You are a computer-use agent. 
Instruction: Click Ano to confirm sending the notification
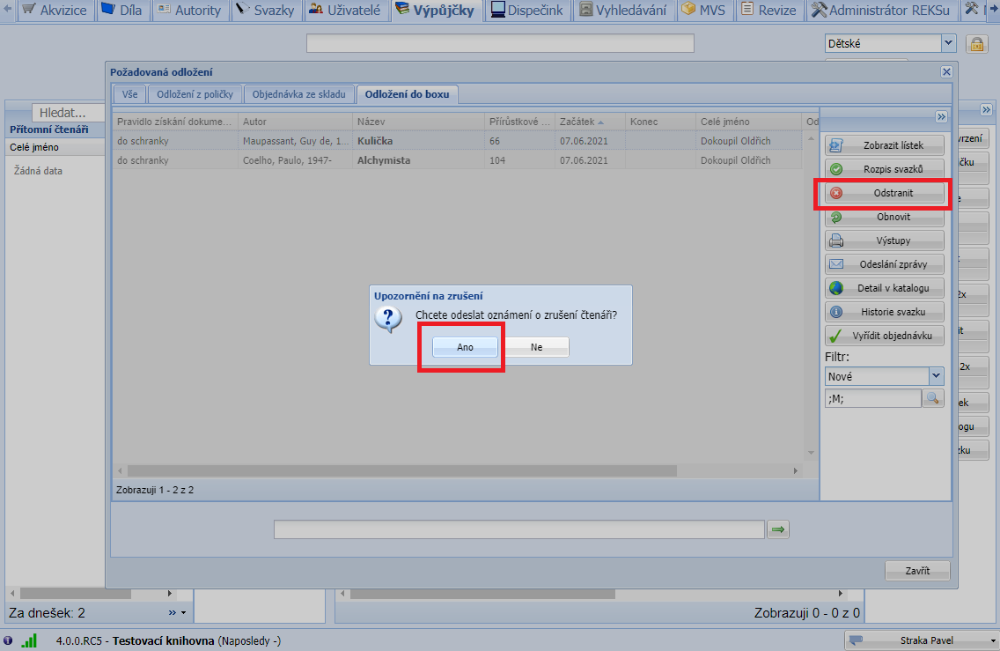[x=464, y=347]
